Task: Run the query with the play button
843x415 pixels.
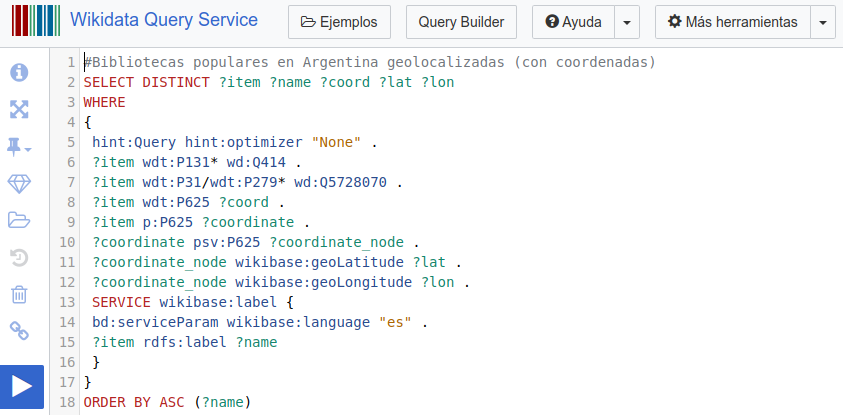Action: coord(22,387)
